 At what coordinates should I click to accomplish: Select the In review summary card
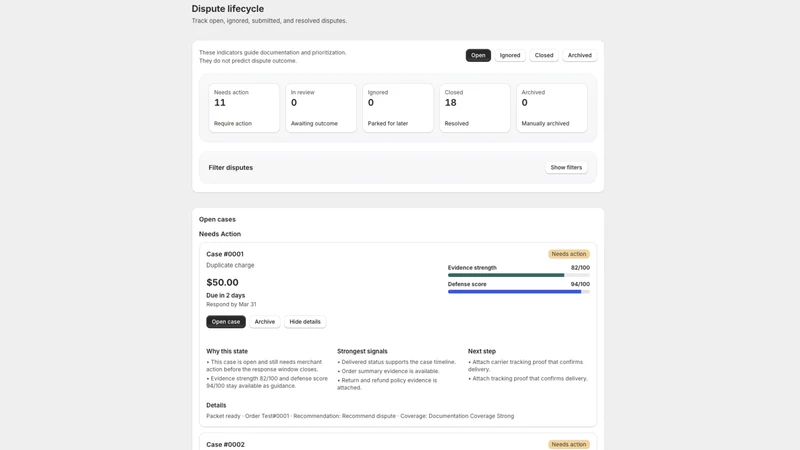point(321,108)
